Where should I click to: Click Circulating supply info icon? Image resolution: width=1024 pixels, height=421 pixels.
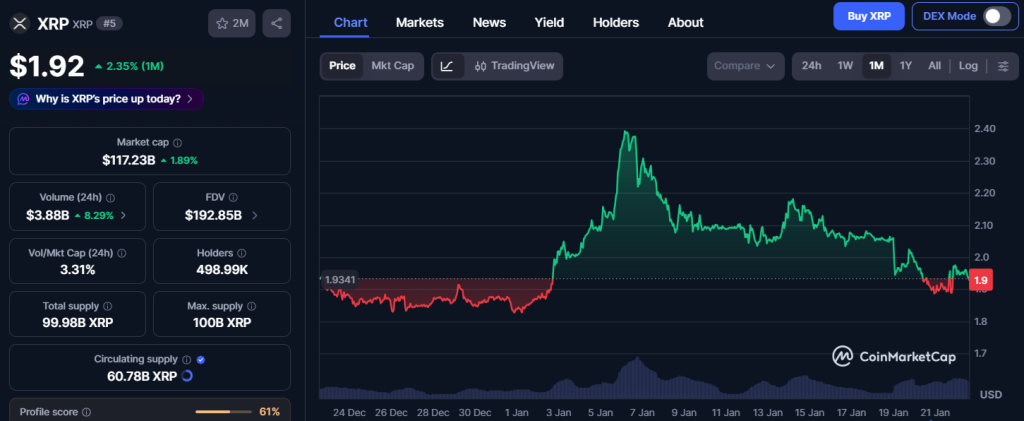pos(186,359)
